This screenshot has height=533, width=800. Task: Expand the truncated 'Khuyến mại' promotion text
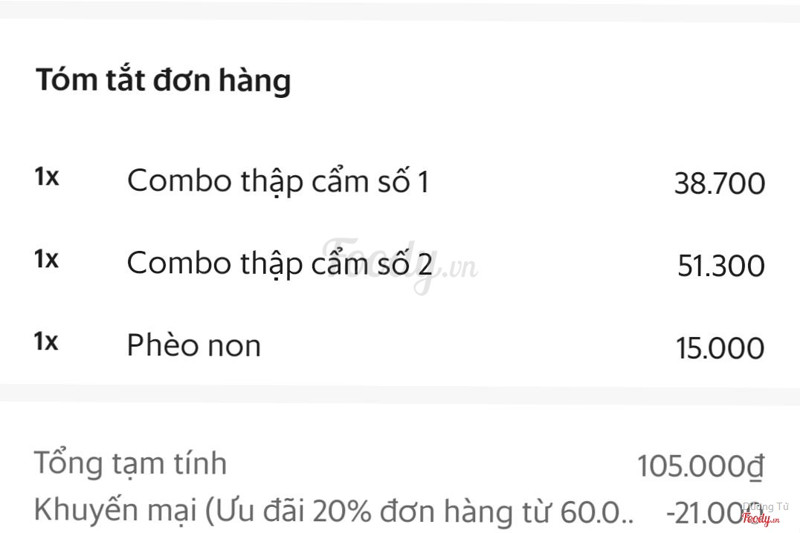(x=334, y=510)
